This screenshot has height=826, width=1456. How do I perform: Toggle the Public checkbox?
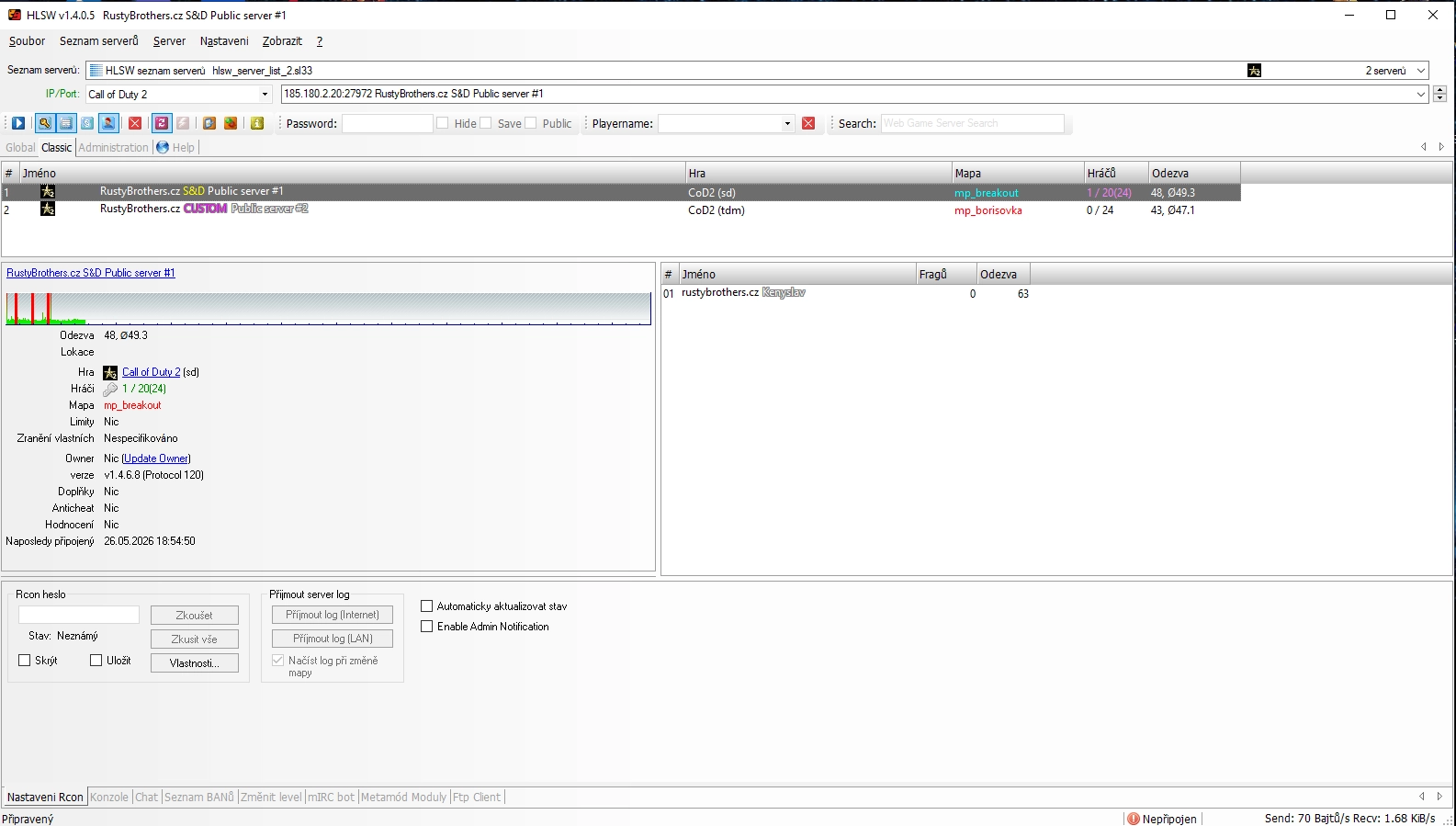pos(531,123)
